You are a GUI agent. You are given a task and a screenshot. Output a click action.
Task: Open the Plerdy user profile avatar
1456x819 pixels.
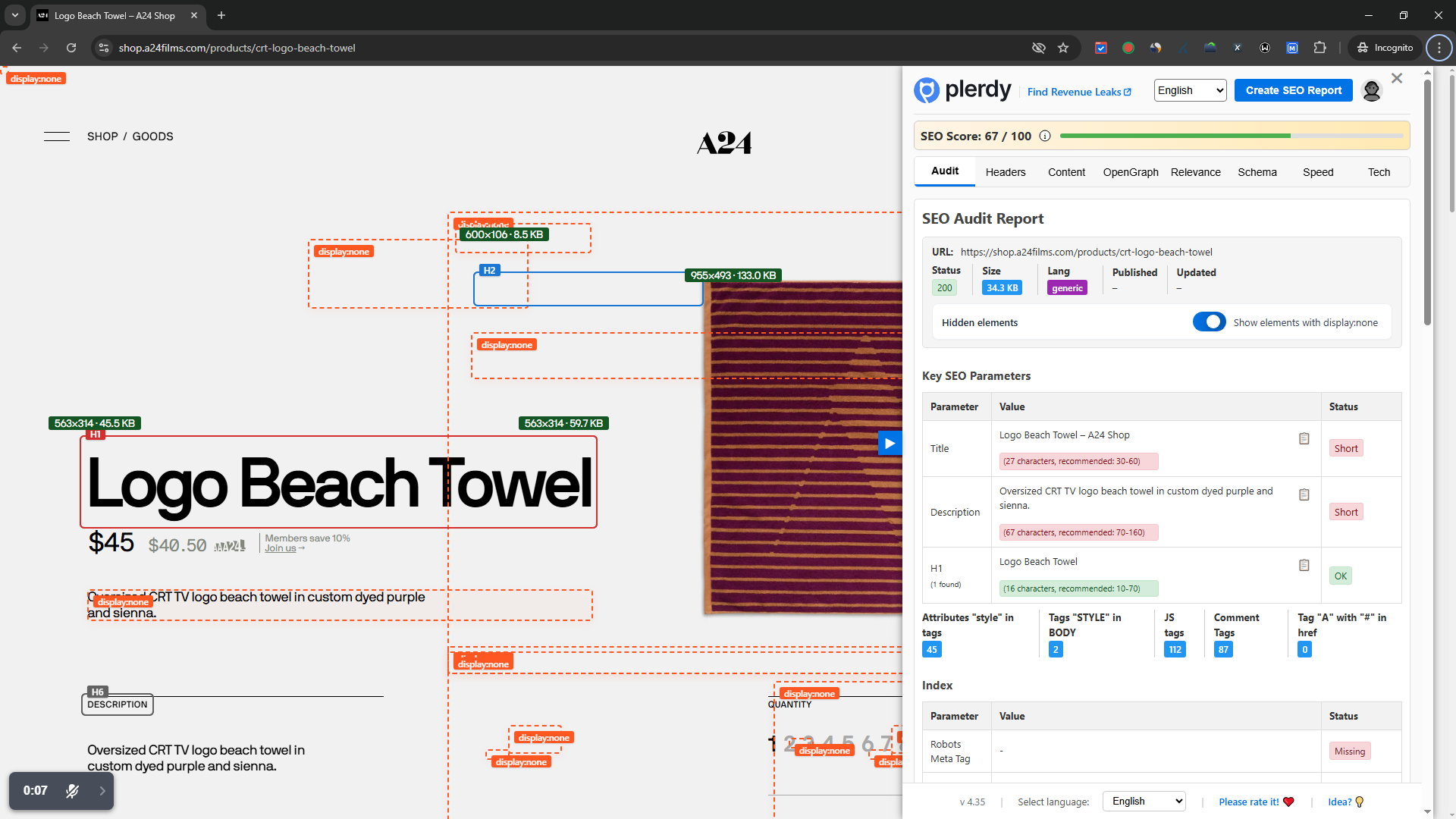click(1371, 91)
